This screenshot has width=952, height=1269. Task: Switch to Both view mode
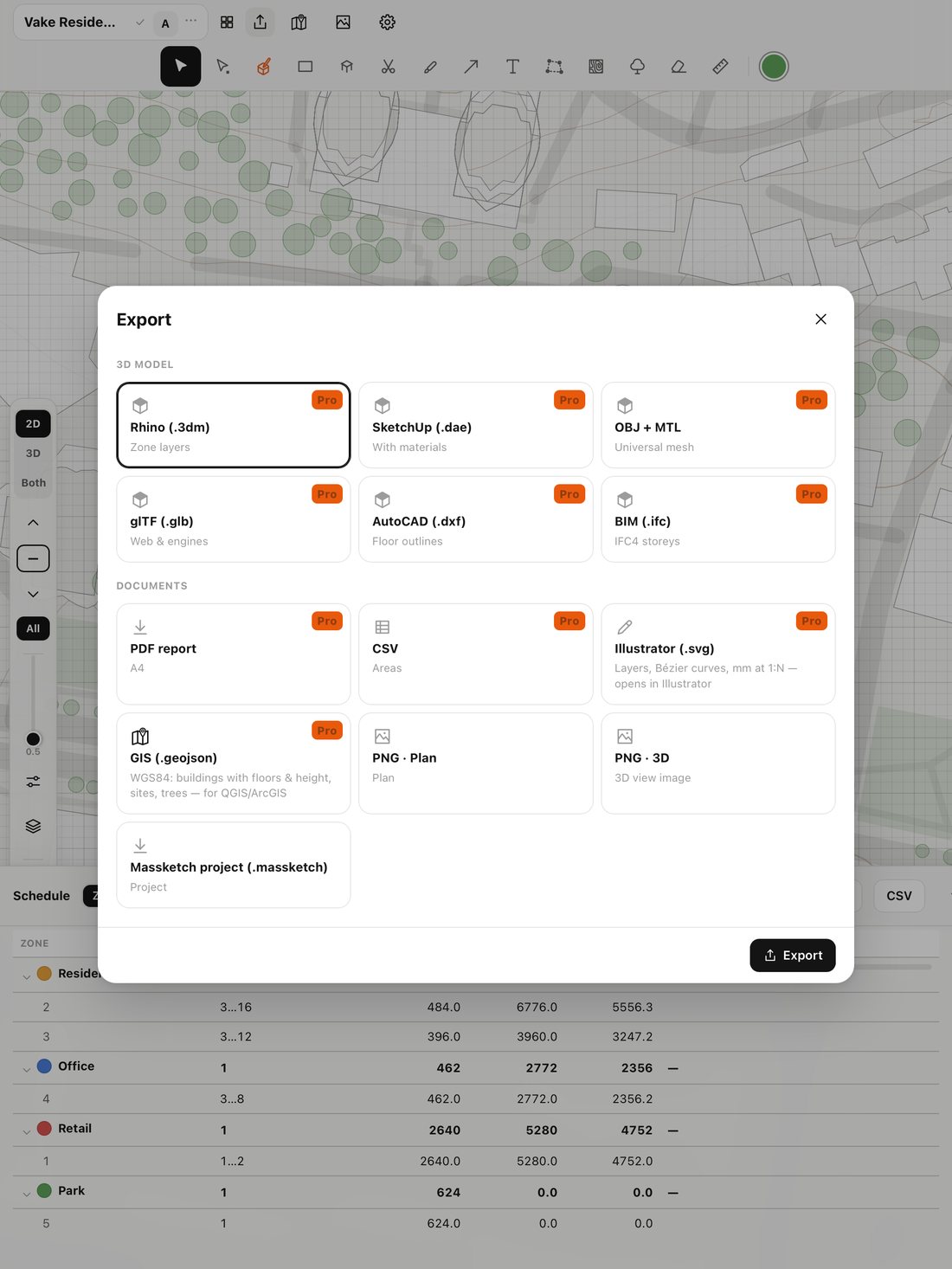33,483
